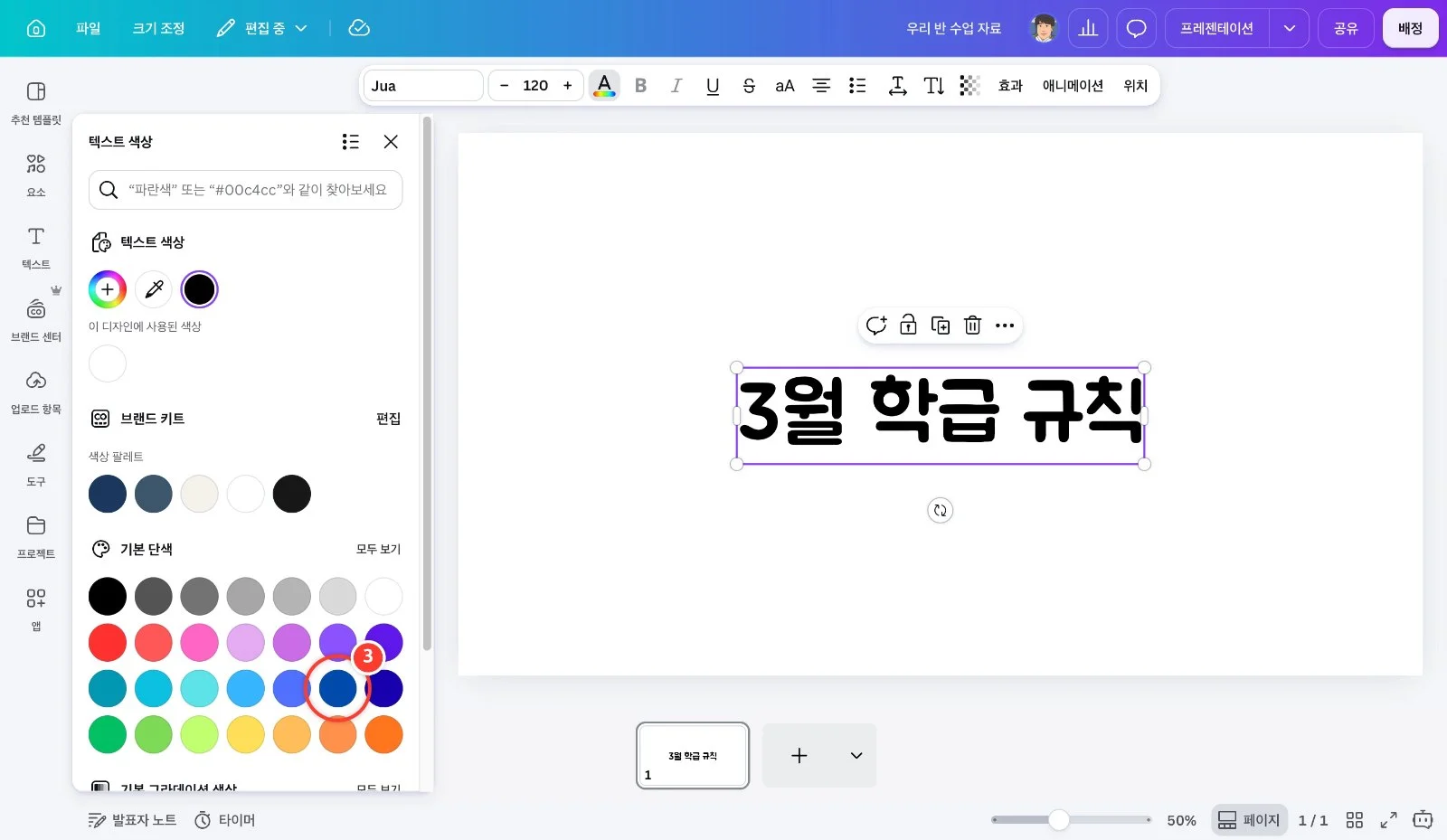Toggle italic formatting
This screenshot has height=840, width=1447.
(x=676, y=86)
